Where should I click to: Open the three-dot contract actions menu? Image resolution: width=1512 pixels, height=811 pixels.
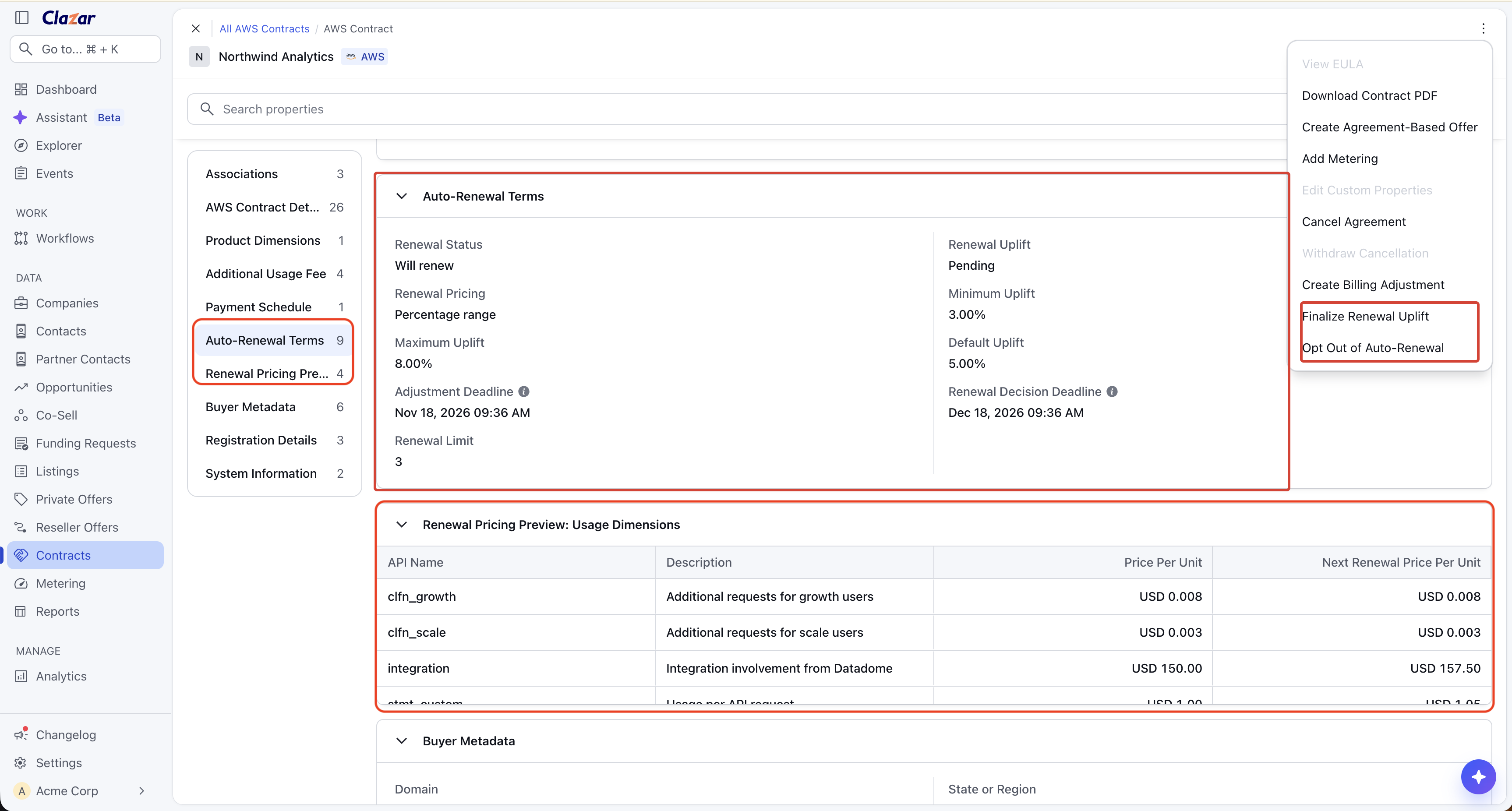click(x=1483, y=29)
